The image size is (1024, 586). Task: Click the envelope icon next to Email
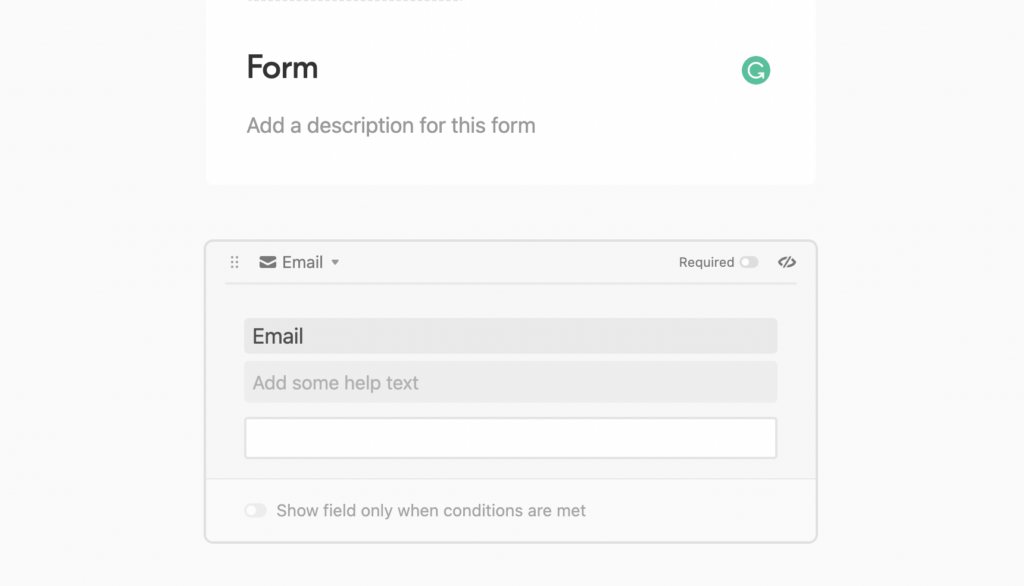pos(268,262)
